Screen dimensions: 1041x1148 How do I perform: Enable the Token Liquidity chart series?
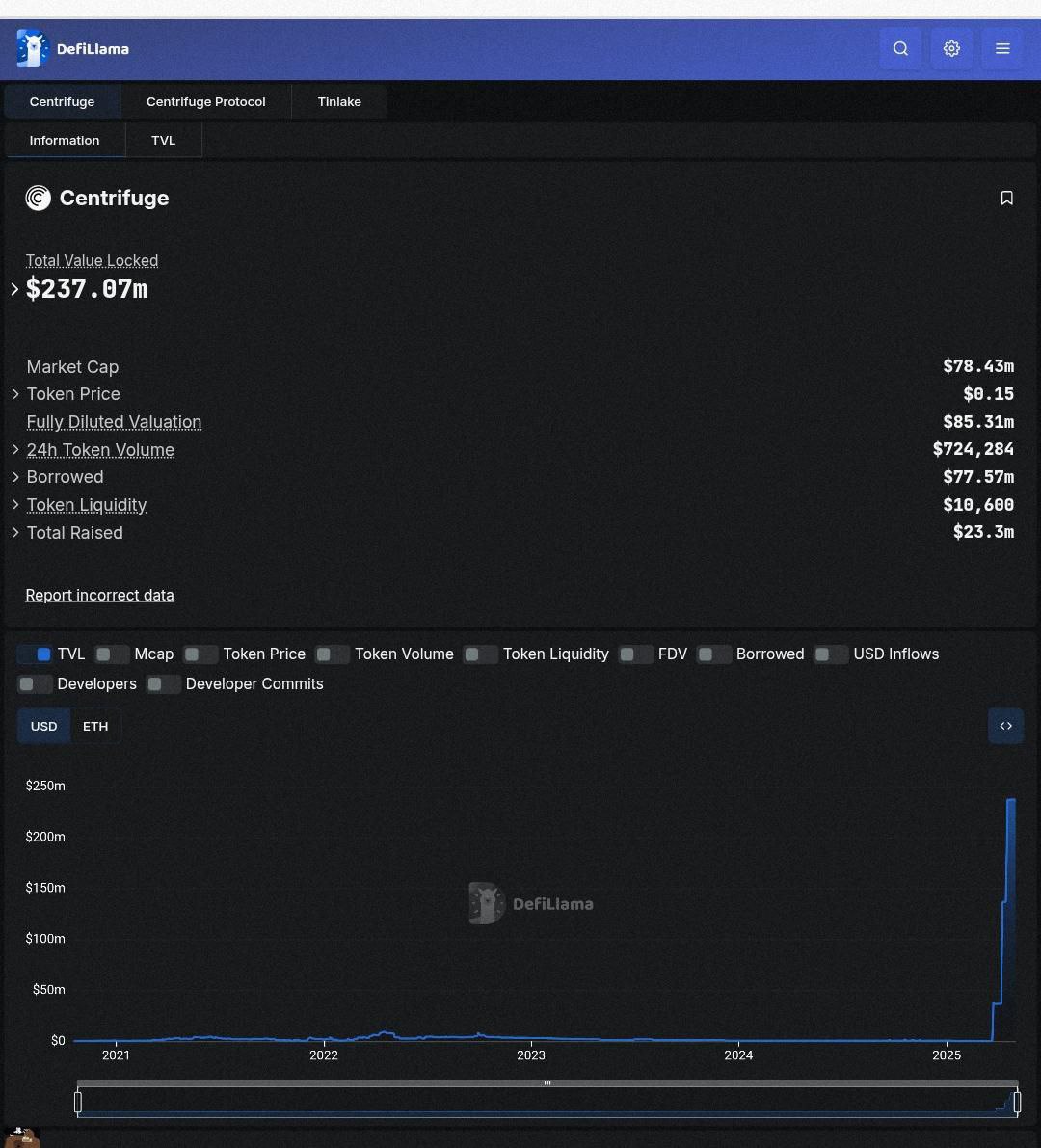pos(481,654)
